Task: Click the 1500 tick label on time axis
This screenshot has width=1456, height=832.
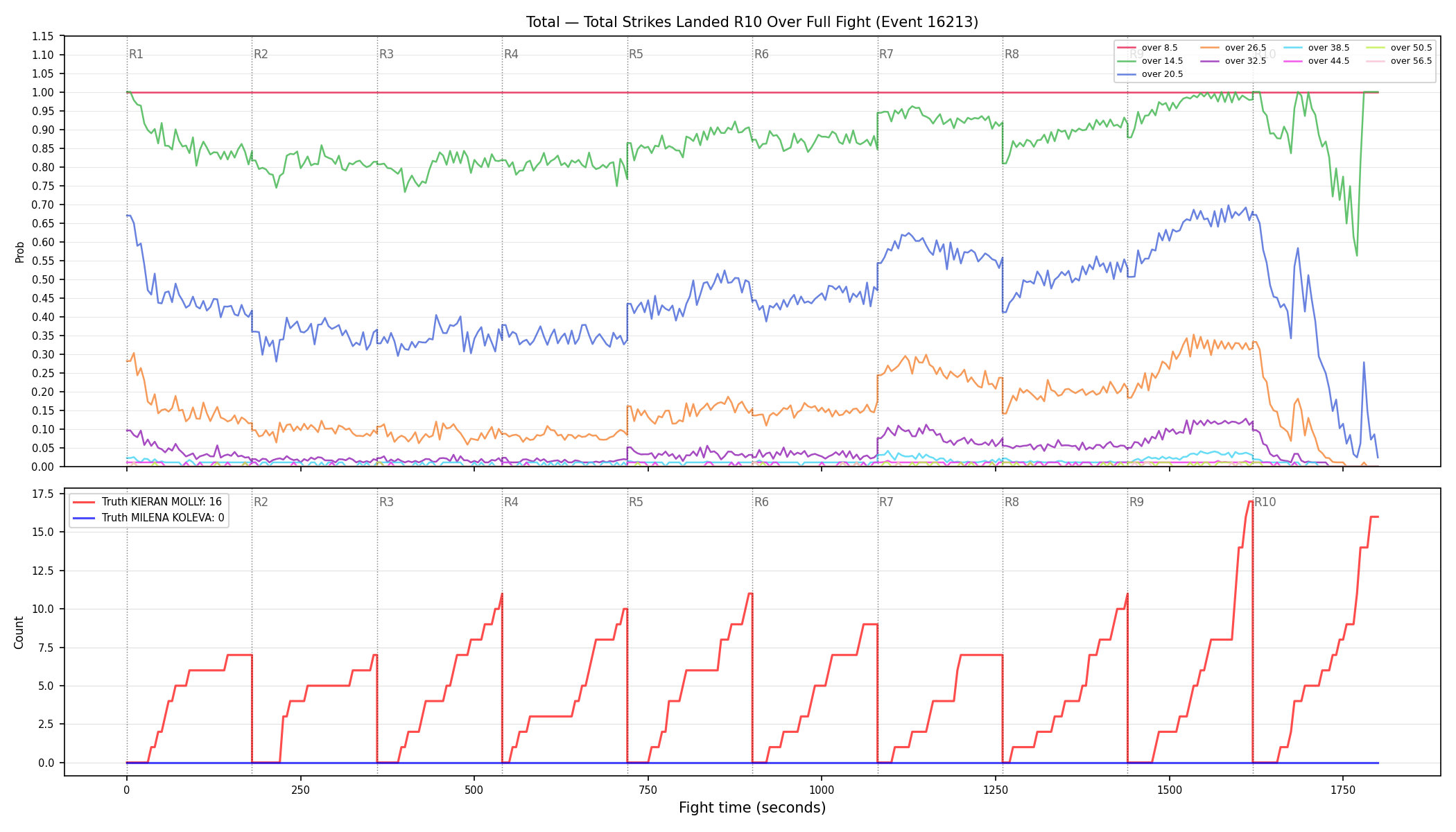Action: pyautogui.click(x=1169, y=790)
